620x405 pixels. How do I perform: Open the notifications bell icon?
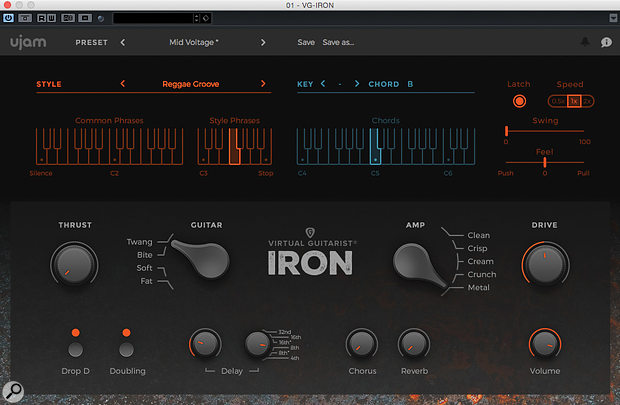click(585, 42)
